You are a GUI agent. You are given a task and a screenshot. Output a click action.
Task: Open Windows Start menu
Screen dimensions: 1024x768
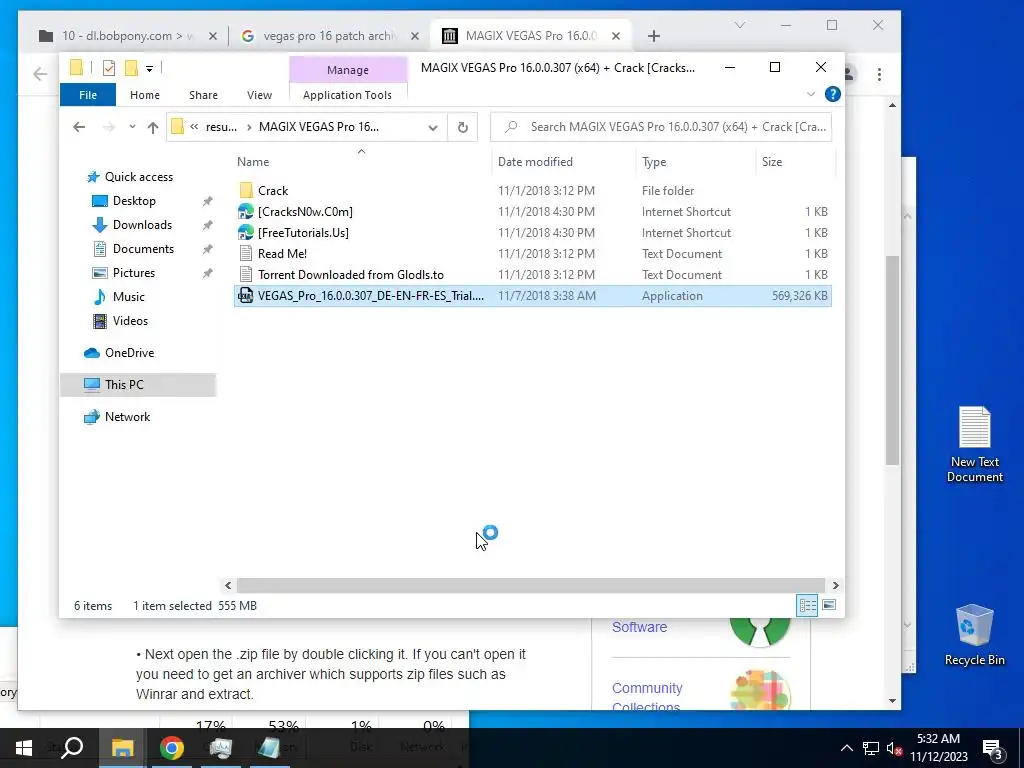(24, 748)
